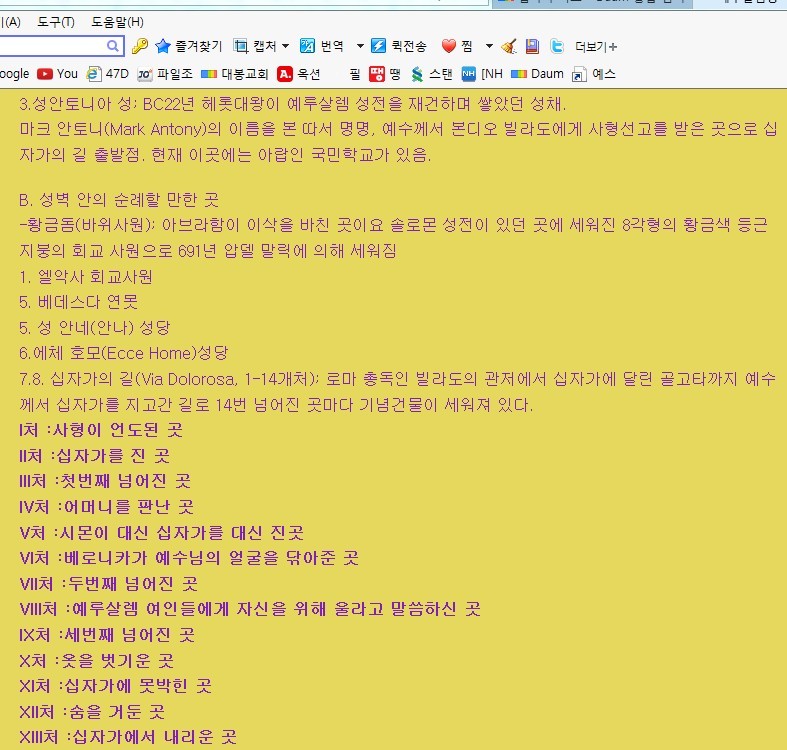This screenshot has width=787, height=750.
Task: Click line 'VIII처 :예루살렘 여인들에게'
Action: click(124, 609)
